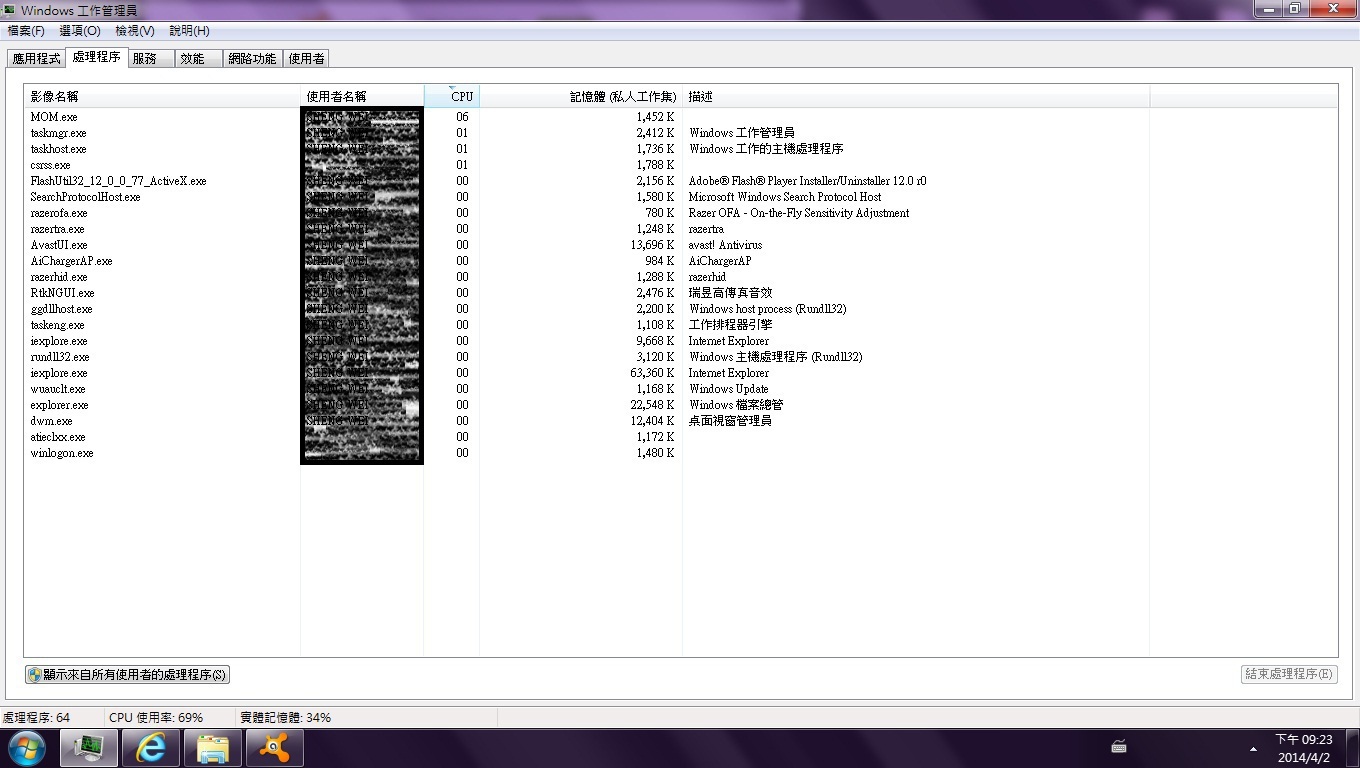This screenshot has width=1360, height=768.
Task: Click Task Manager title bar icon
Action: coord(10,10)
